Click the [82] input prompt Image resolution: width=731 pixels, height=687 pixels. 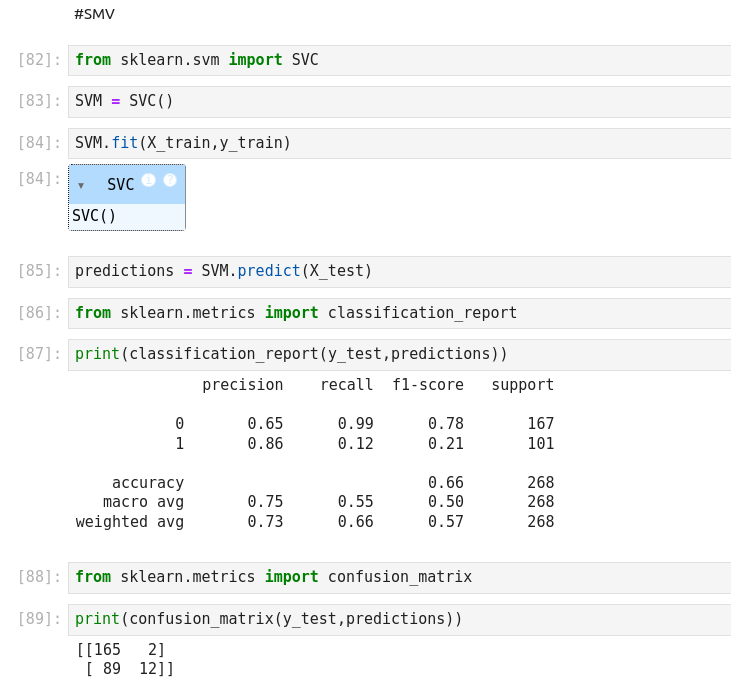(x=39, y=60)
